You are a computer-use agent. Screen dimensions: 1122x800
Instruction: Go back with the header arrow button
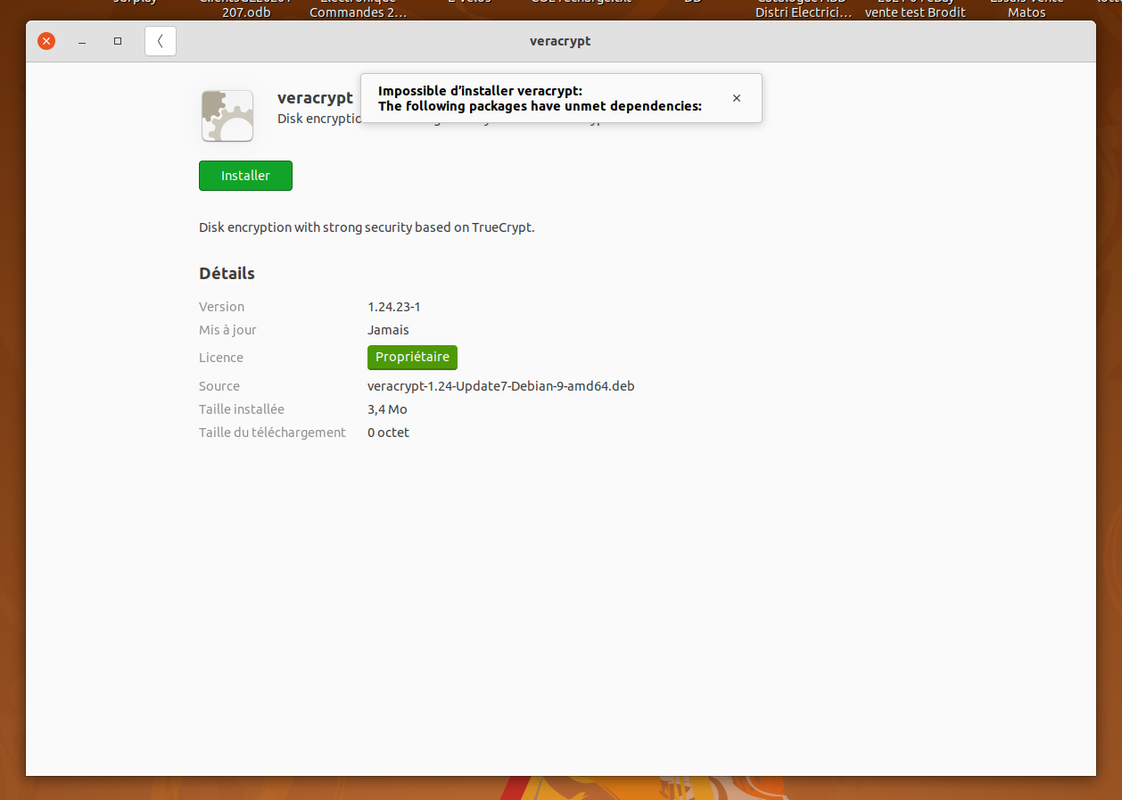pos(160,41)
